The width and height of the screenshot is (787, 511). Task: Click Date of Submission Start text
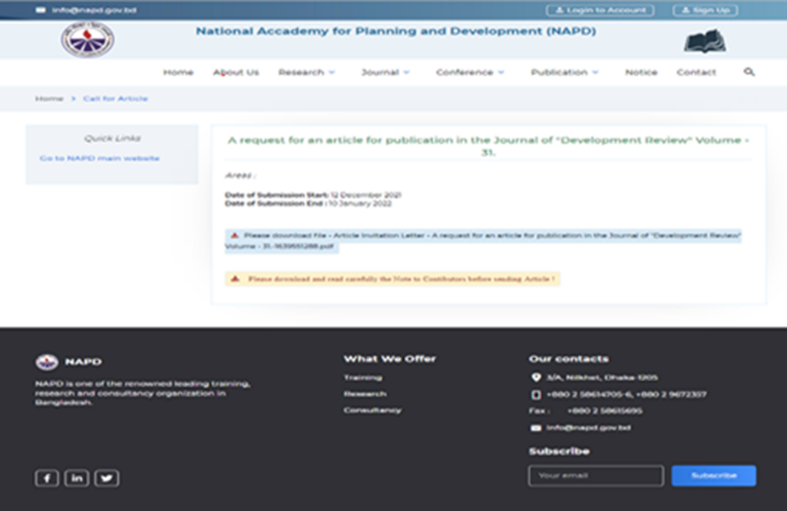313,195
